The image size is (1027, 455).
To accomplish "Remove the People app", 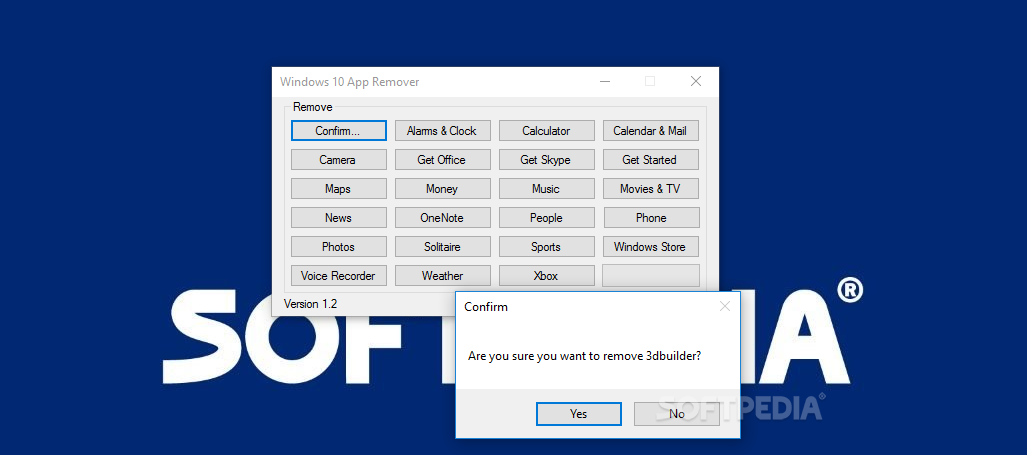I will click(546, 217).
